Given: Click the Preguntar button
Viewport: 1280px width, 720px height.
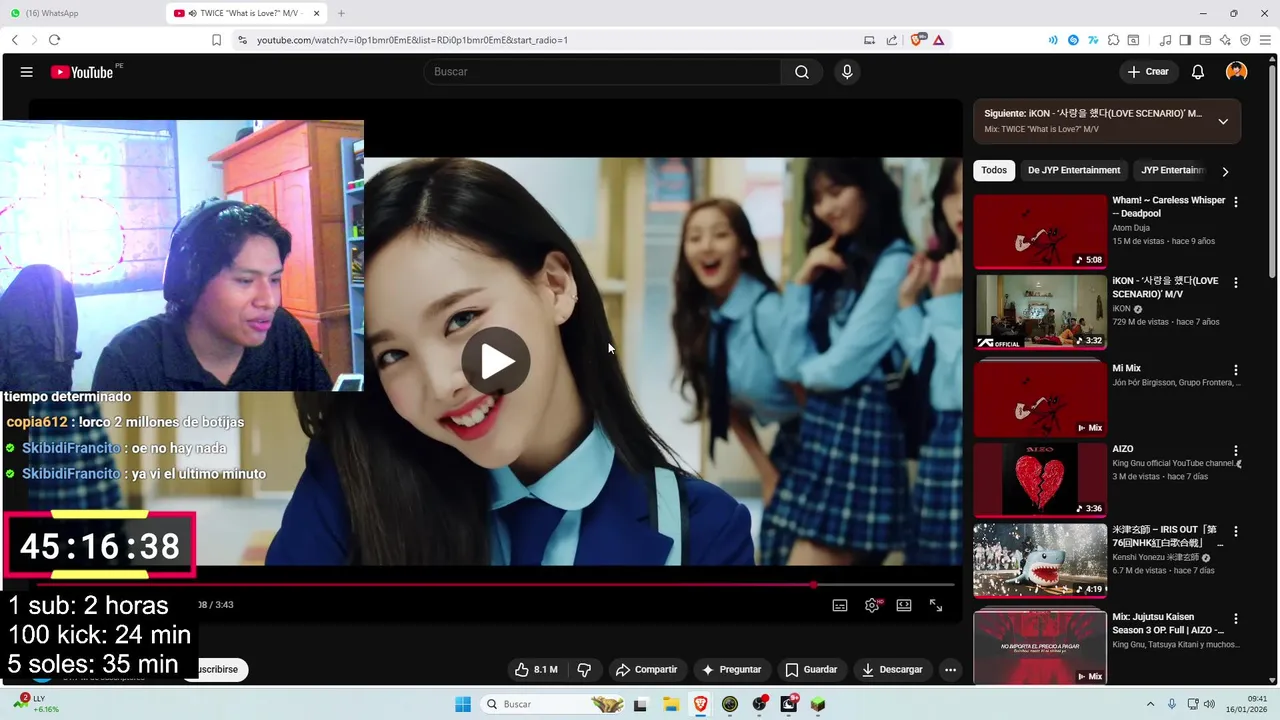Looking at the screenshot, I should 732,670.
